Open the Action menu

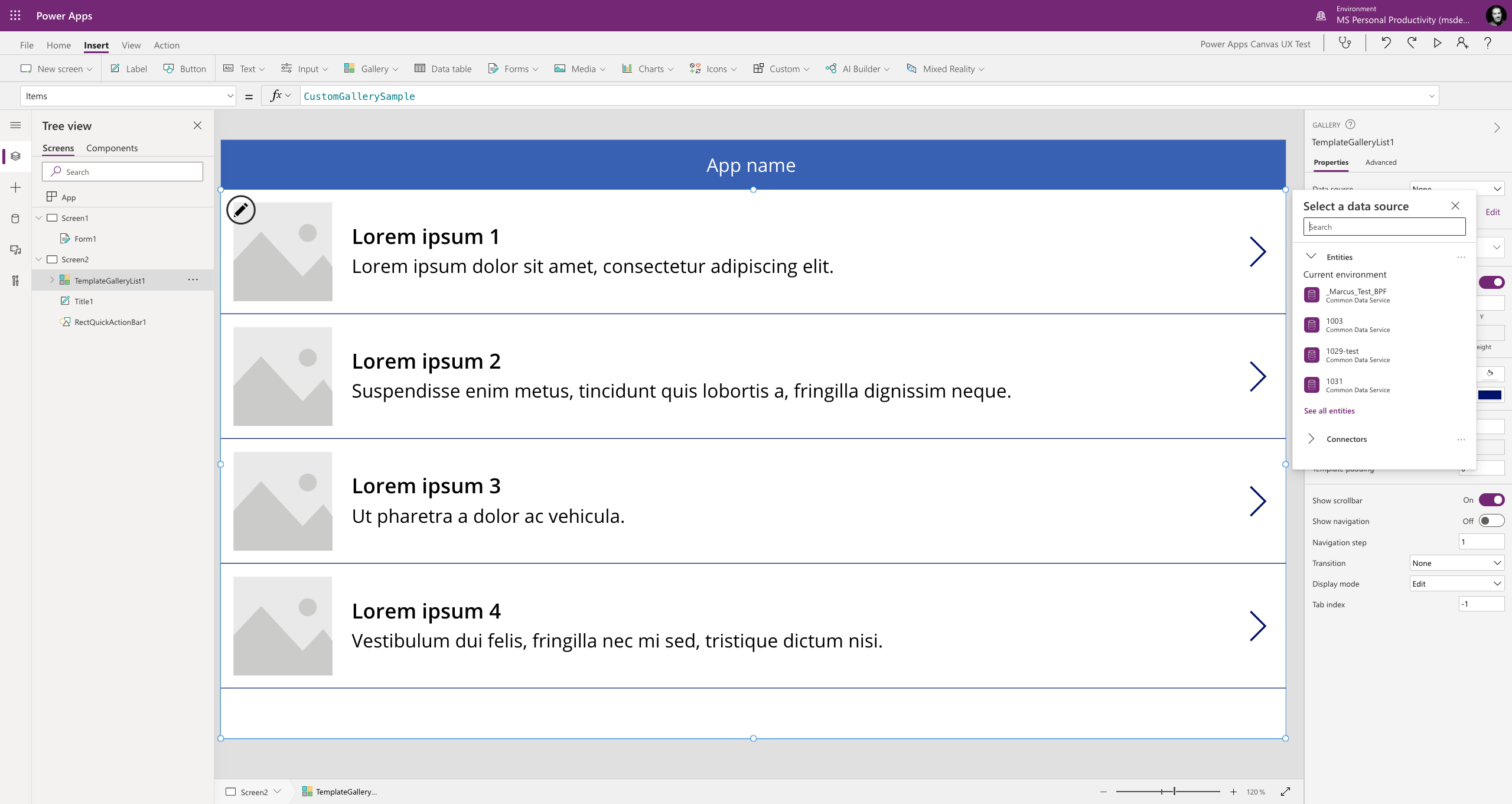(x=167, y=45)
